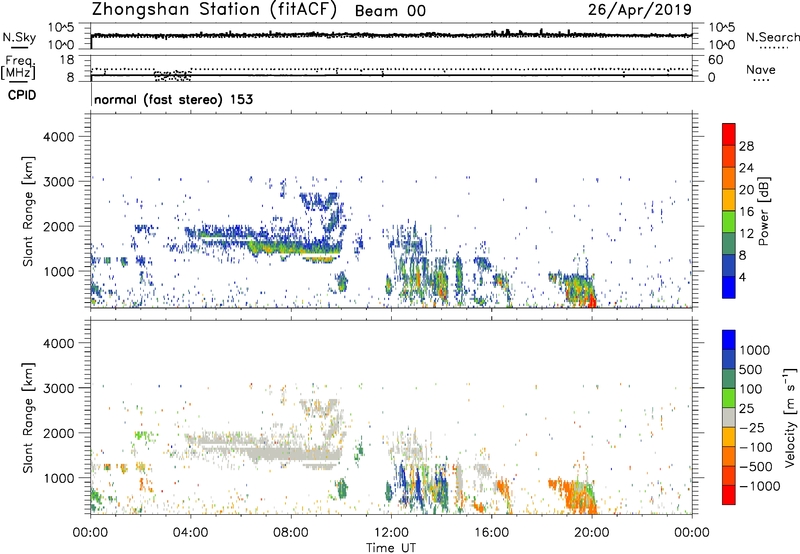The height and width of the screenshot is (554, 800).
Task: Click the "Nave" legend label
Action: coord(761,70)
